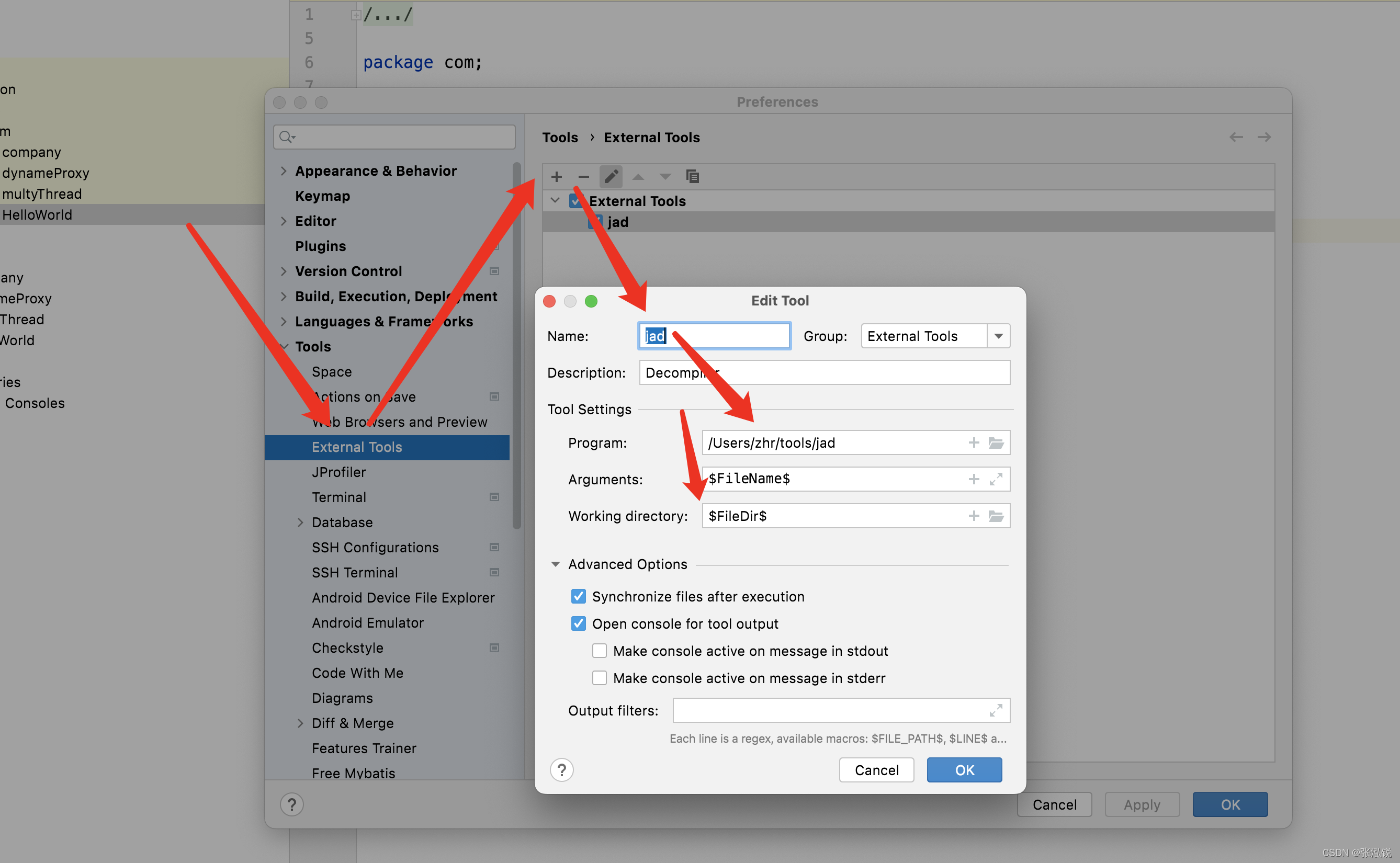
Task: Click the remove tool minus icon
Action: (583, 176)
